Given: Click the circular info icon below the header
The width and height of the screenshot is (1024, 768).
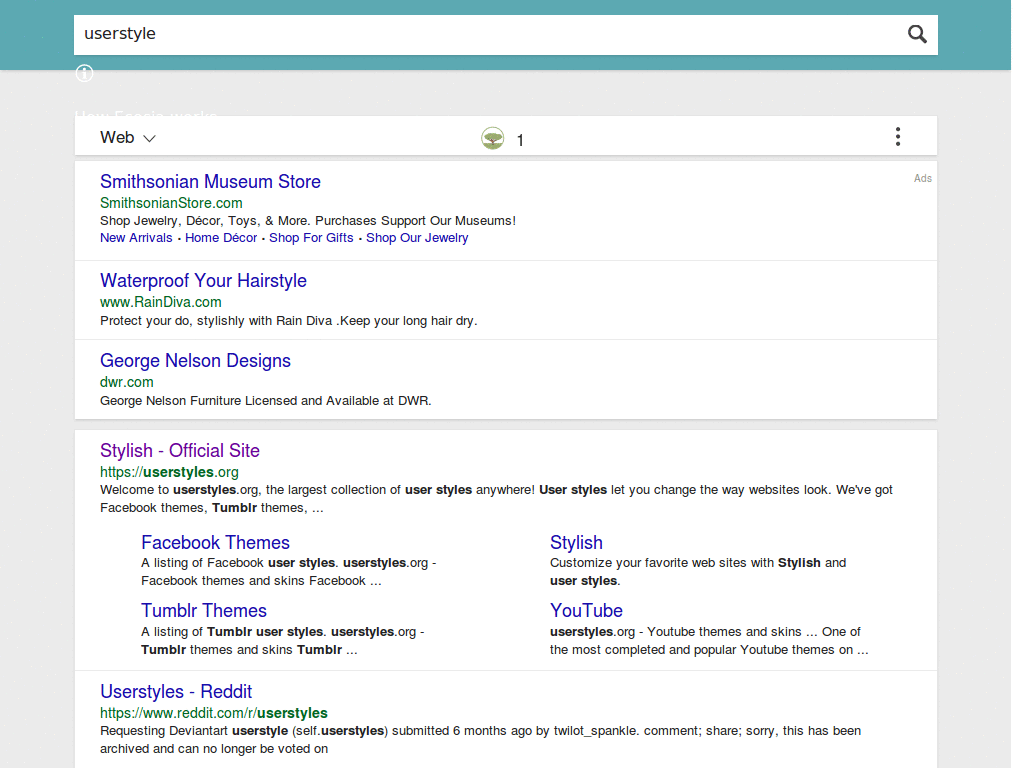Looking at the screenshot, I should [x=84, y=73].
